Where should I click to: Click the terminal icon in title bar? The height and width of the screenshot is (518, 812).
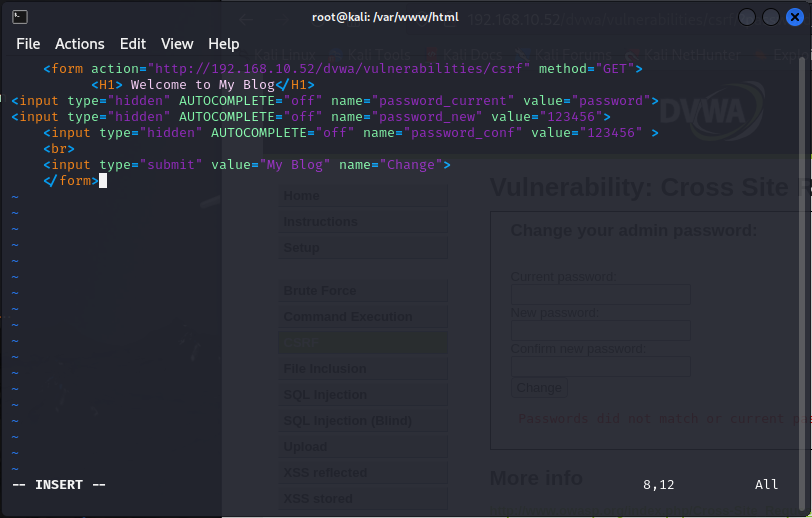click(20, 17)
